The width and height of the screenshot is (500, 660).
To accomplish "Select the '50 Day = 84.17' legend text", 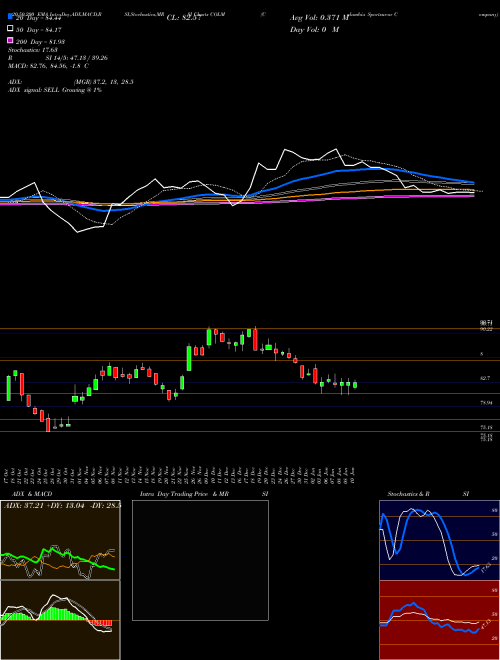I will pos(39,30).
